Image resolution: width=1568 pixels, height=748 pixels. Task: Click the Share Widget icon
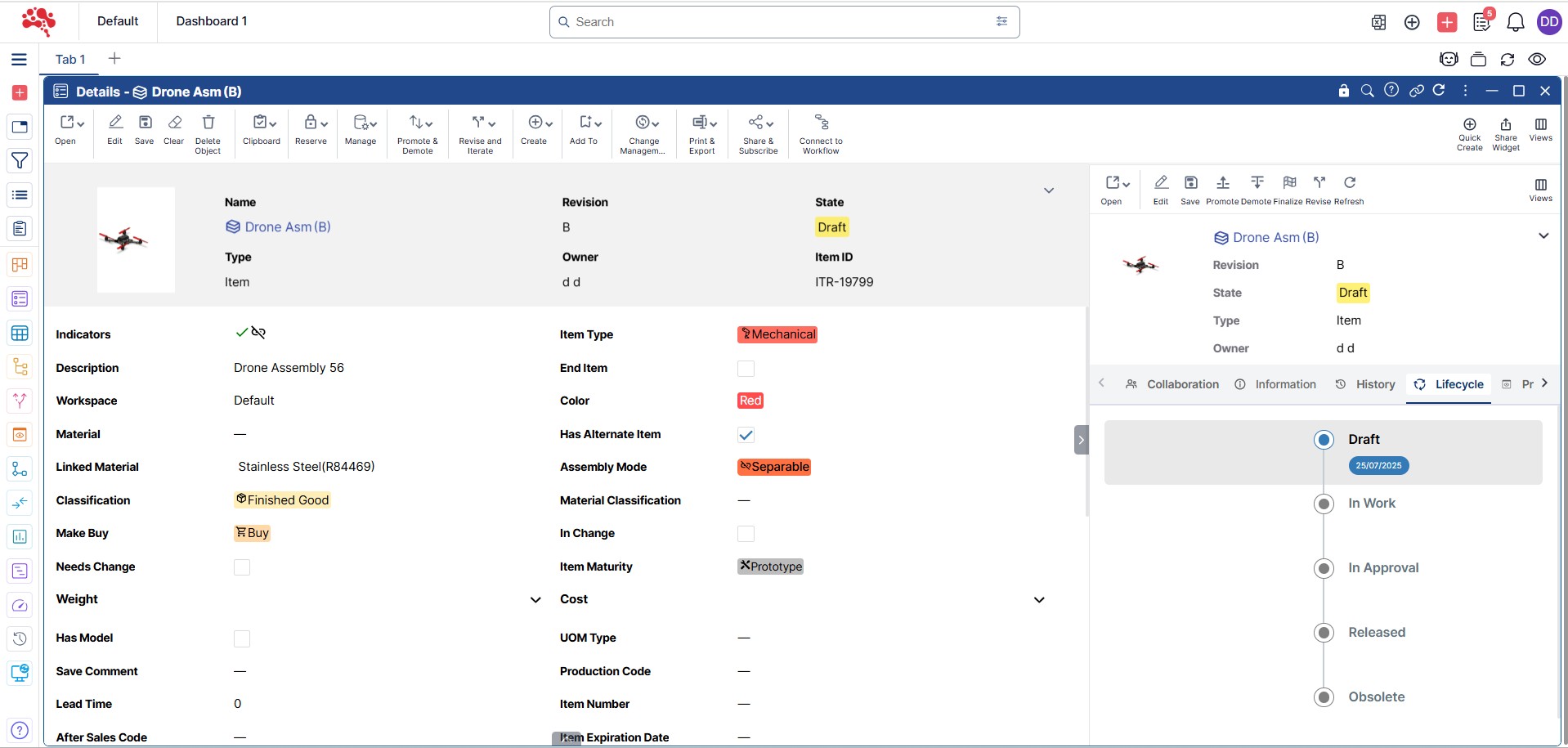pos(1505,125)
